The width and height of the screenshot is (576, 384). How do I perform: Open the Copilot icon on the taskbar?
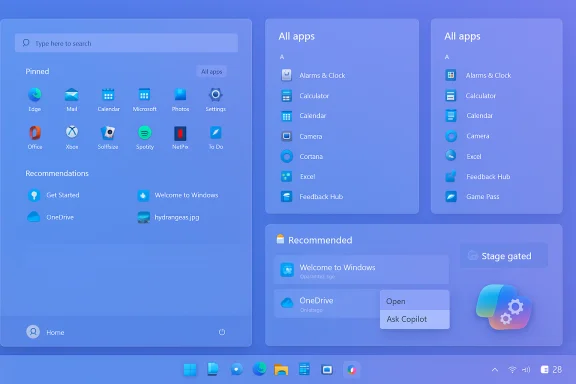click(x=352, y=370)
